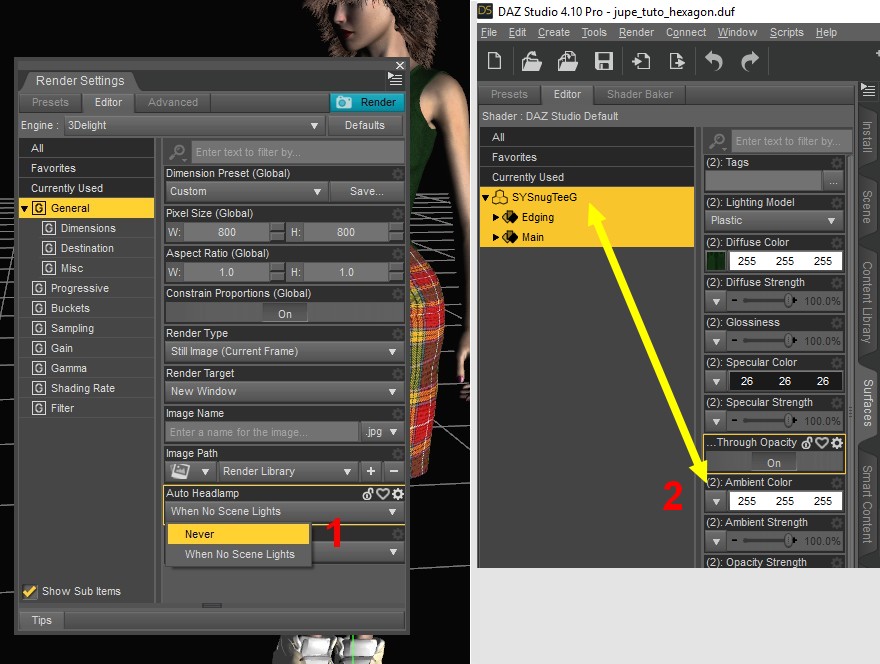Open the Lighting Model Plastic dropdown

tap(774, 221)
